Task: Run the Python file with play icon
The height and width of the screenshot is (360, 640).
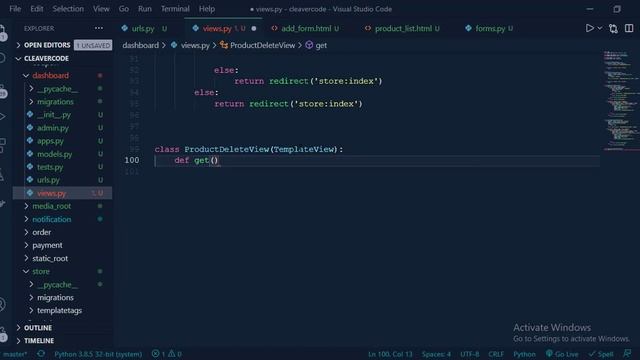Action: pyautogui.click(x=589, y=28)
